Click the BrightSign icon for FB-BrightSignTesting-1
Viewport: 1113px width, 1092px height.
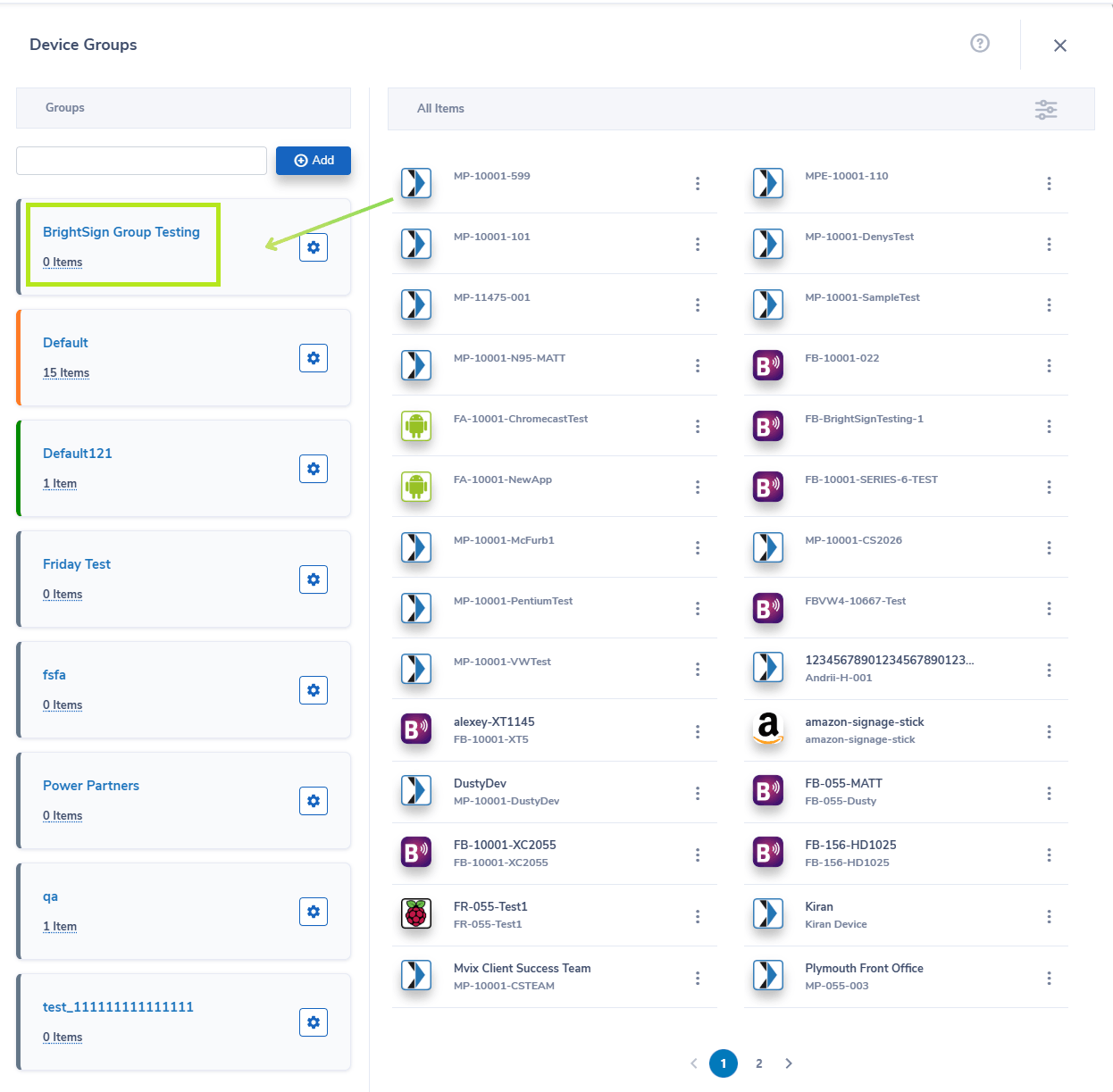pos(768,426)
